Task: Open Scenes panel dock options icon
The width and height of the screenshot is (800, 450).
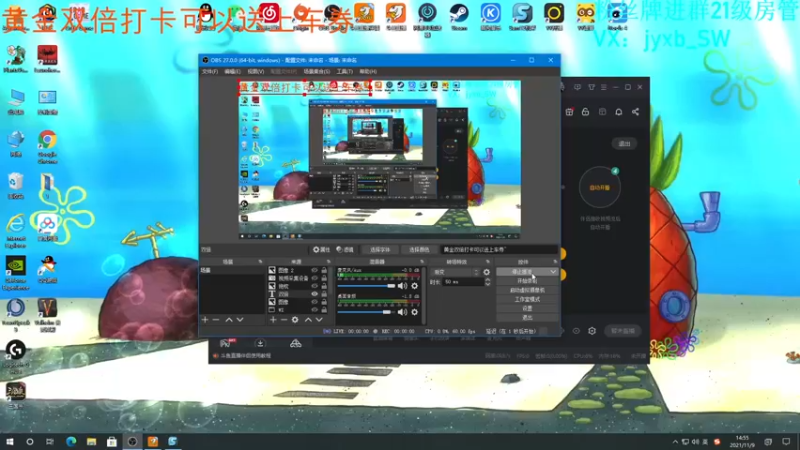Action: click(260, 262)
